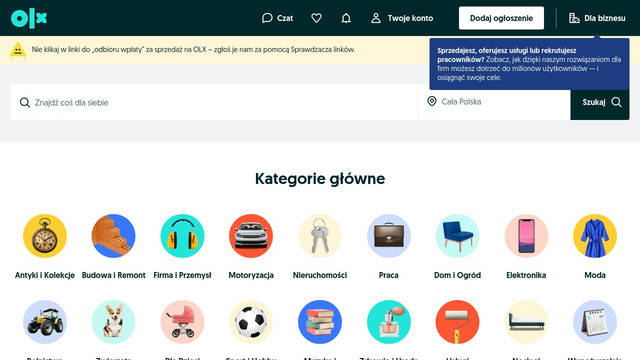Open Praca briefcase icon
This screenshot has width=640, height=360.
[389, 236]
